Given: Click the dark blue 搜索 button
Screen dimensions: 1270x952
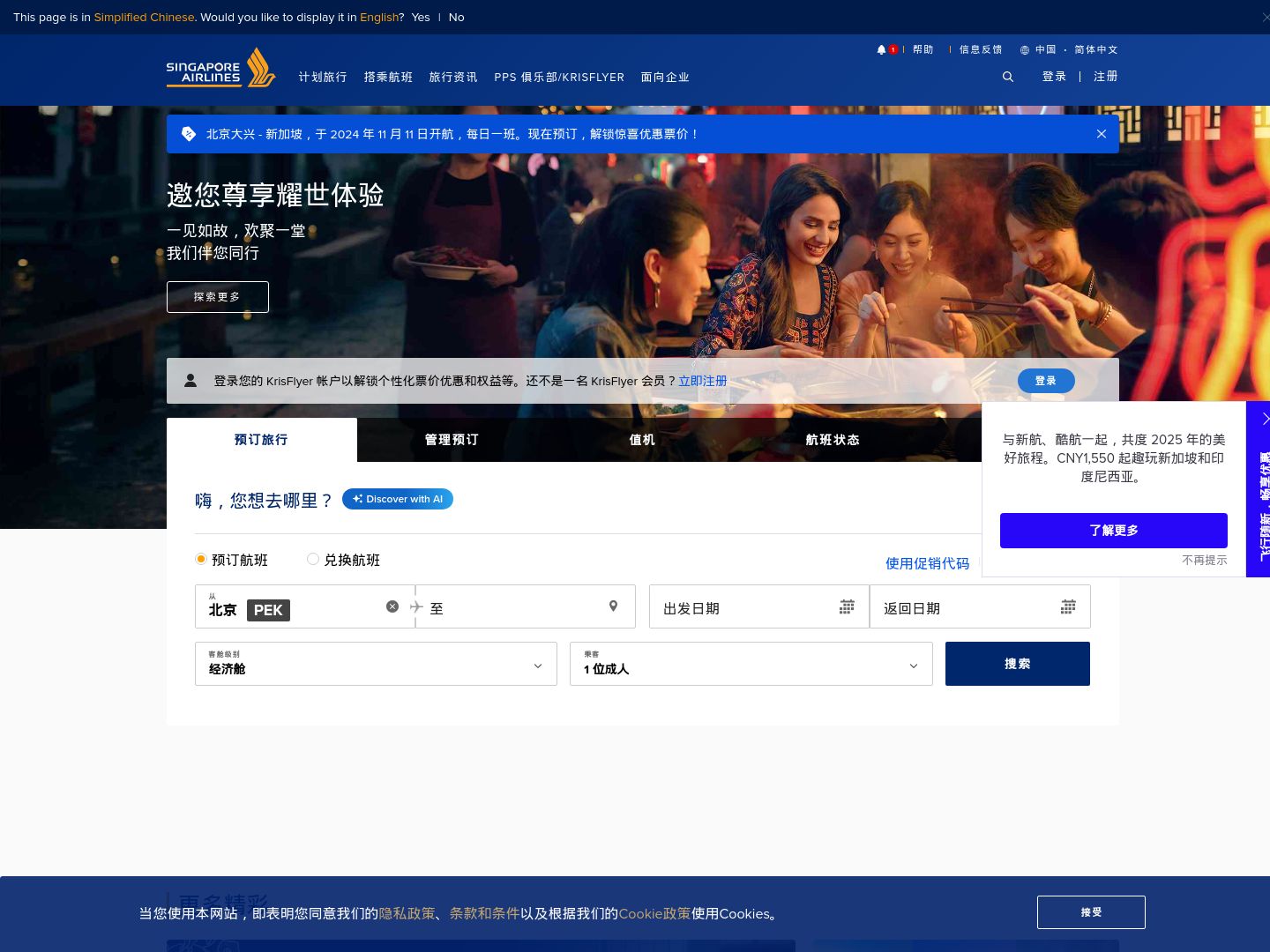Looking at the screenshot, I should point(1018,664).
